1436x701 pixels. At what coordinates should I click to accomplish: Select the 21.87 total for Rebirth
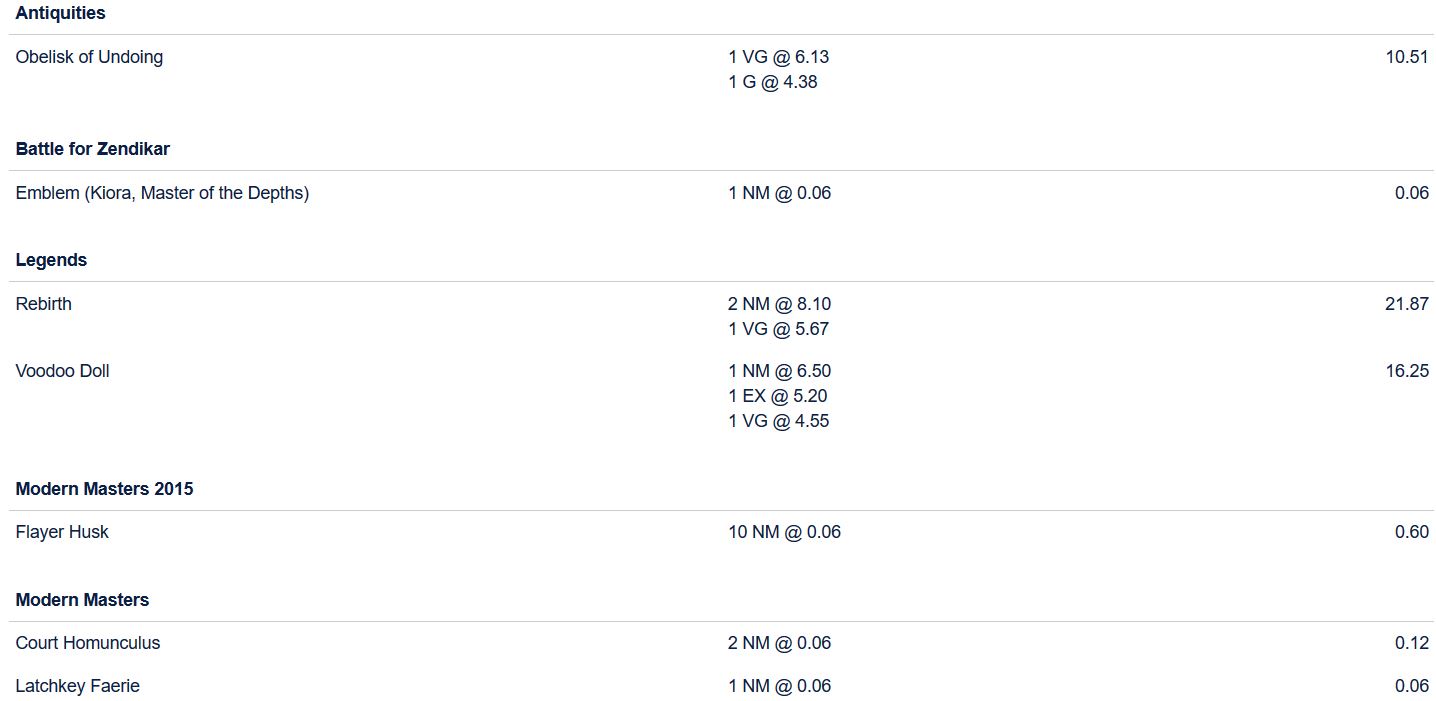click(x=1406, y=304)
